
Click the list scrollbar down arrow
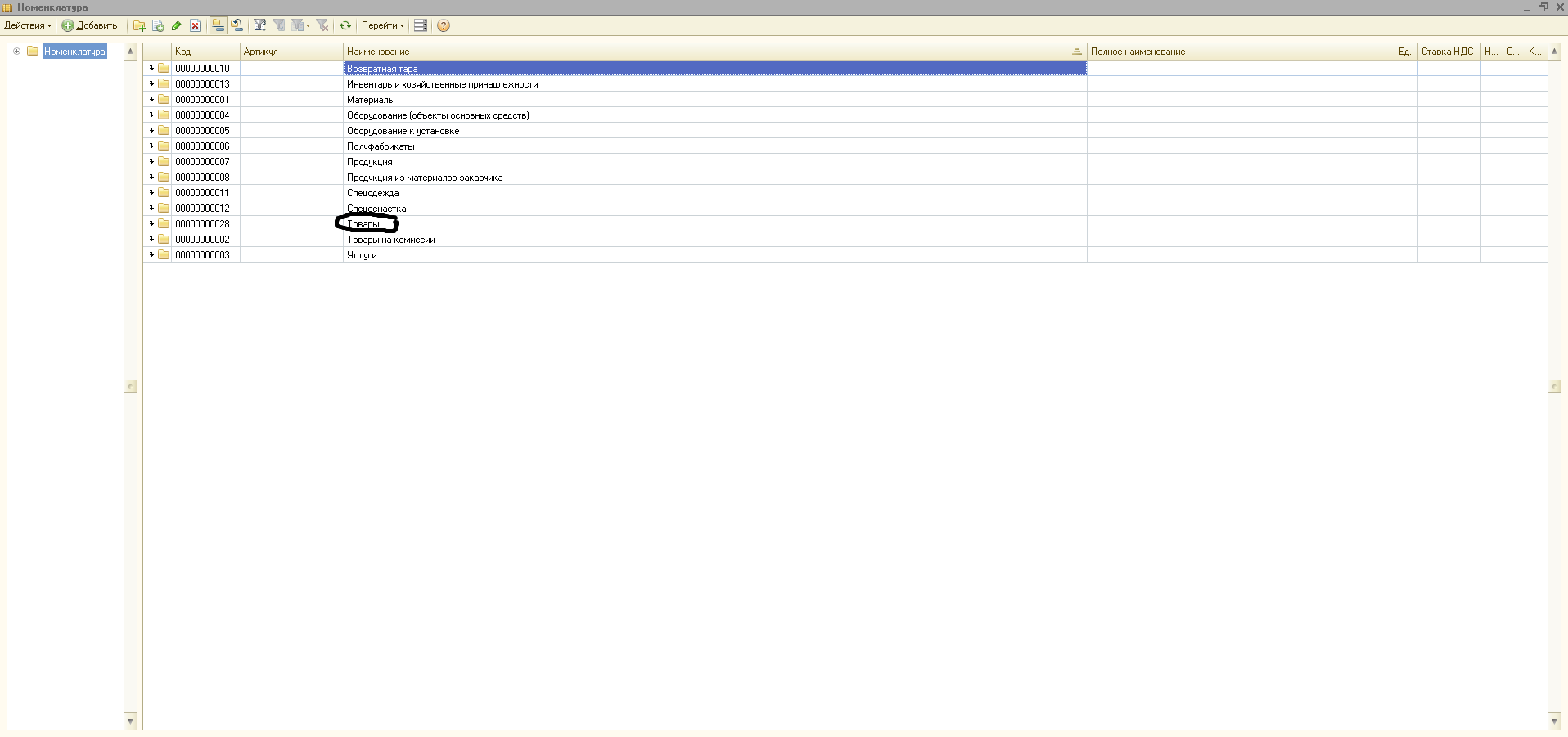[1554, 721]
